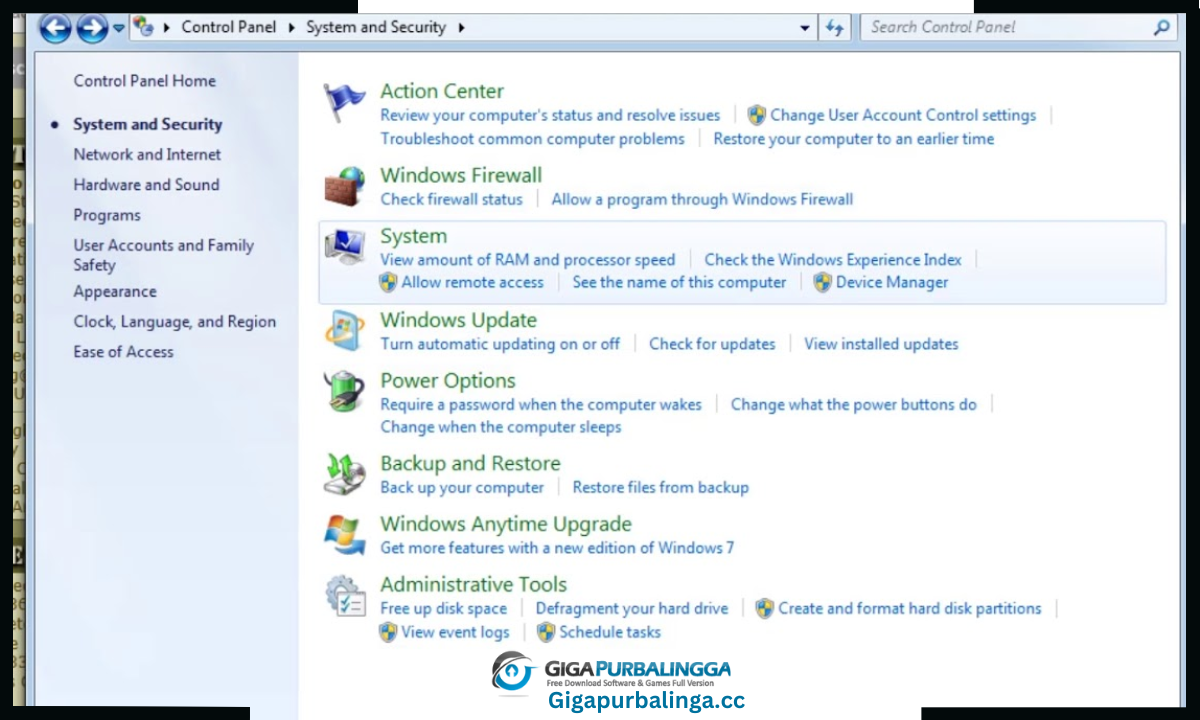
Task: Click Free up disk space link
Action: pos(443,608)
